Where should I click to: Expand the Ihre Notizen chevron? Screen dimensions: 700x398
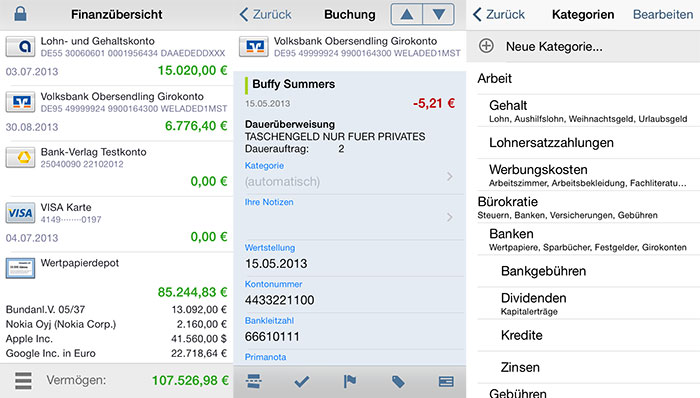coord(450,217)
